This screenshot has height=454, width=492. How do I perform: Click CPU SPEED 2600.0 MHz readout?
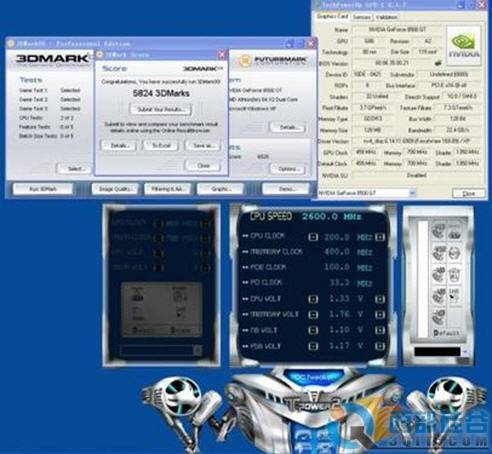coord(306,217)
